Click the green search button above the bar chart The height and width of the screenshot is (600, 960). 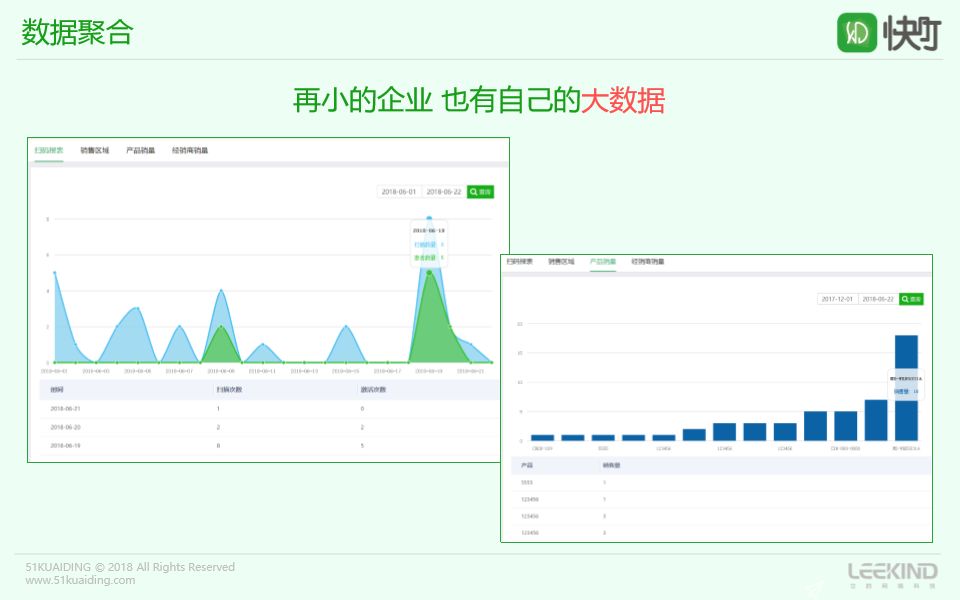[x=911, y=299]
